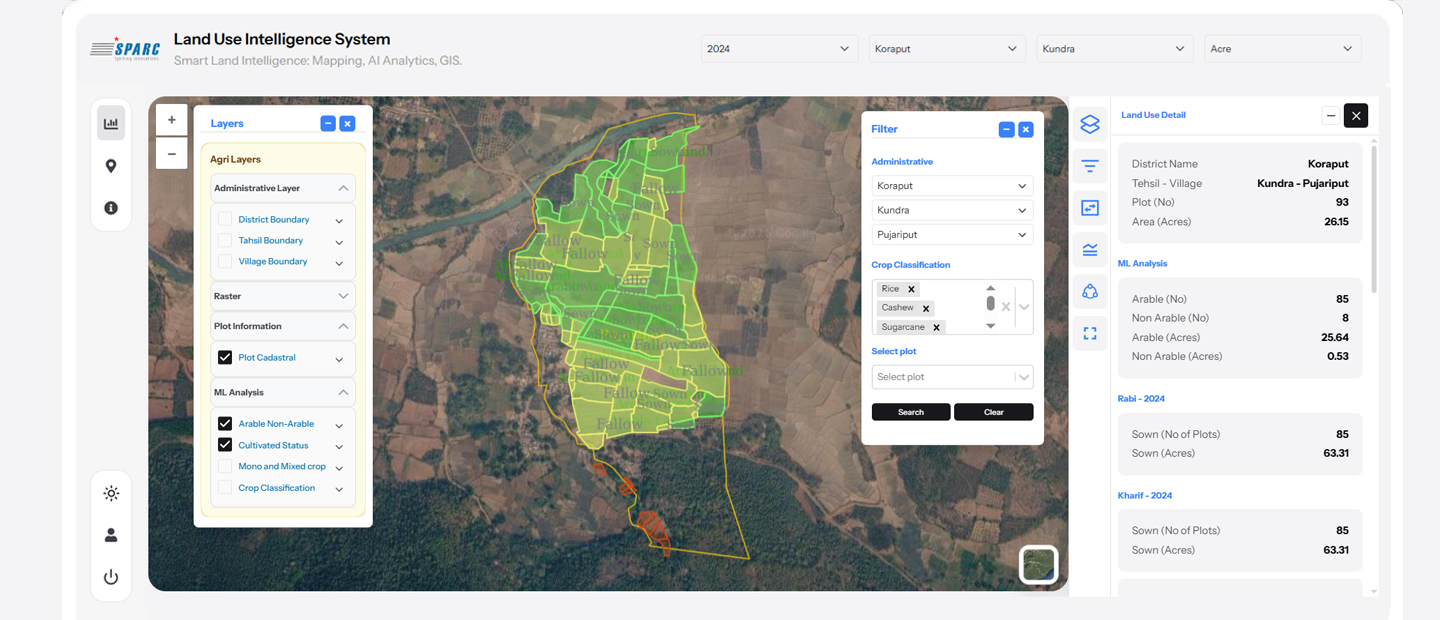Uncheck the Cultivated Status checkbox

225,445
